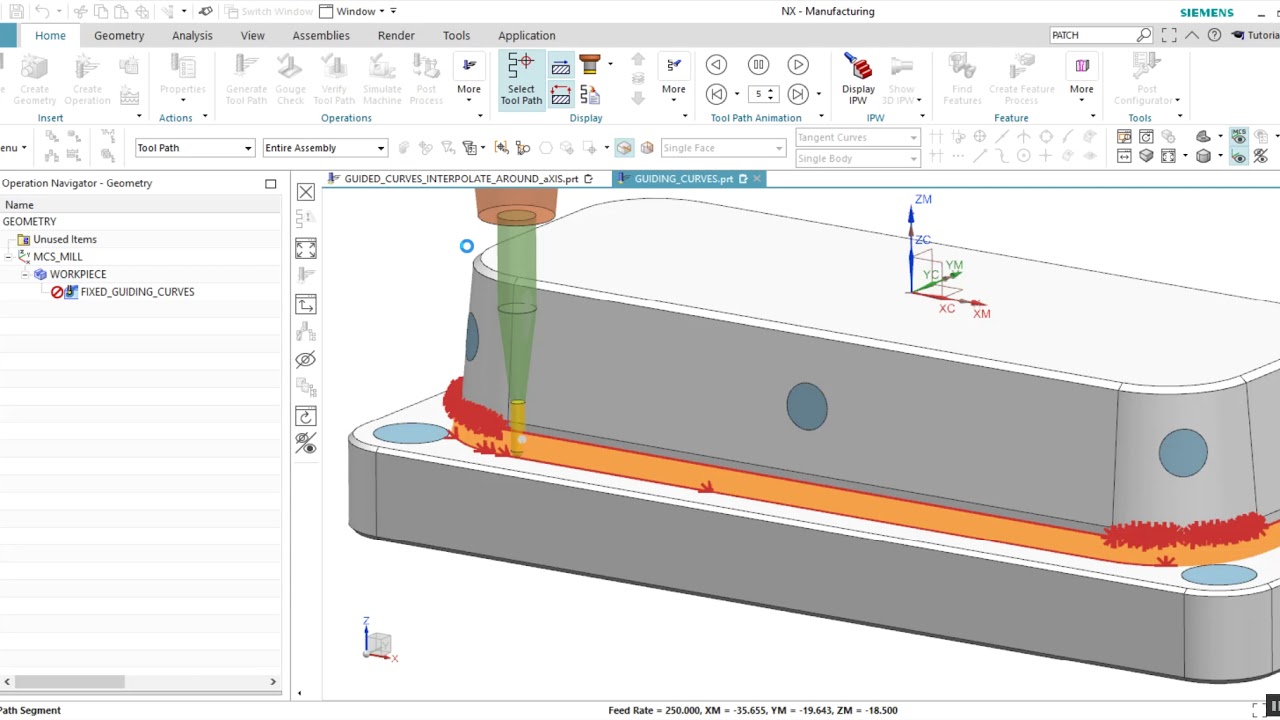Switch to the Home ribbon tab
The height and width of the screenshot is (720, 1280).
50,35
